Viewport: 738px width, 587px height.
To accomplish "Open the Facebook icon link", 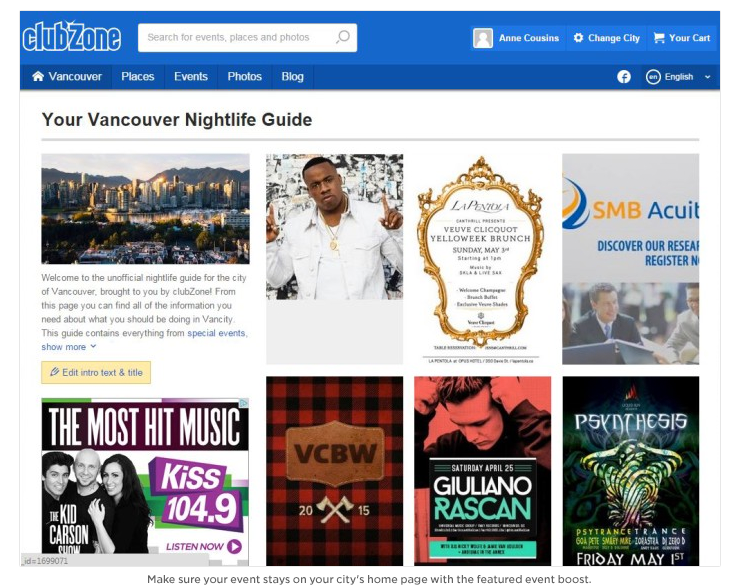I will [624, 77].
